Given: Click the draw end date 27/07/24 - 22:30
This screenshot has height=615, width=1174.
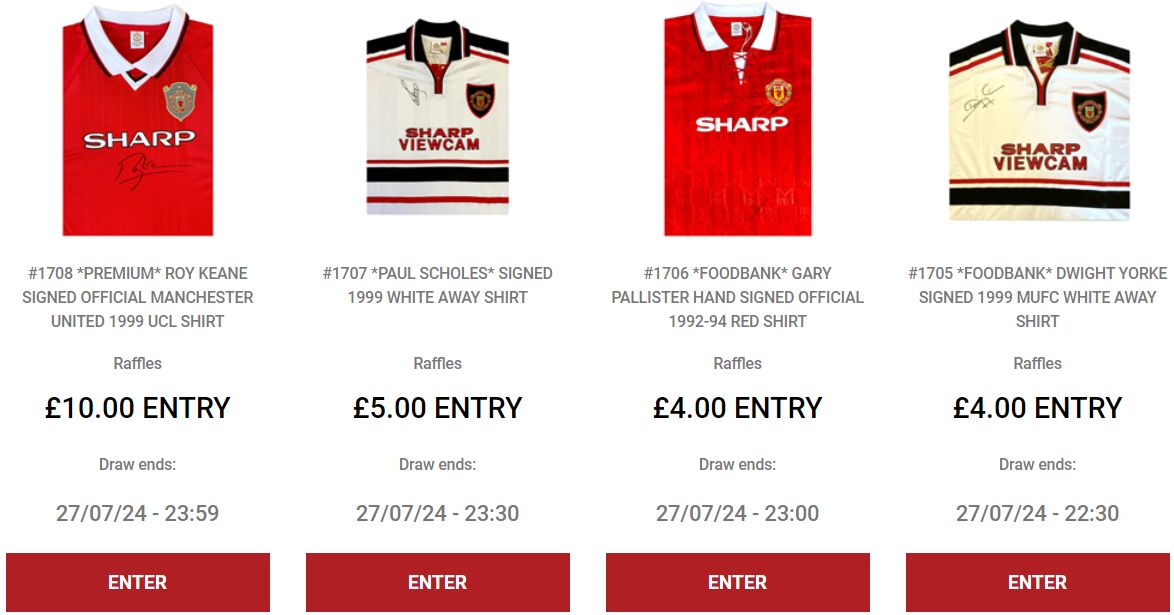Looking at the screenshot, I should point(1038,513).
